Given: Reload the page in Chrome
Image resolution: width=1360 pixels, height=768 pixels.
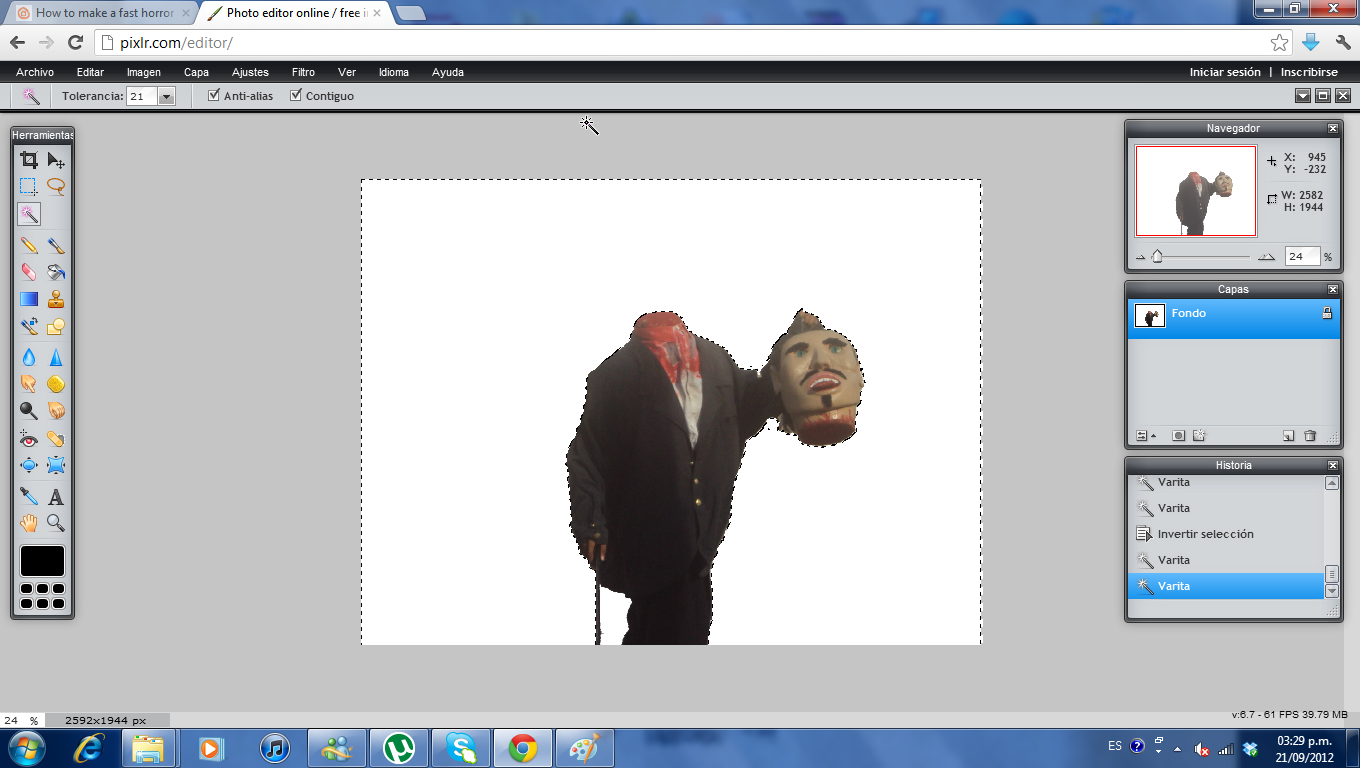Looking at the screenshot, I should coord(75,42).
